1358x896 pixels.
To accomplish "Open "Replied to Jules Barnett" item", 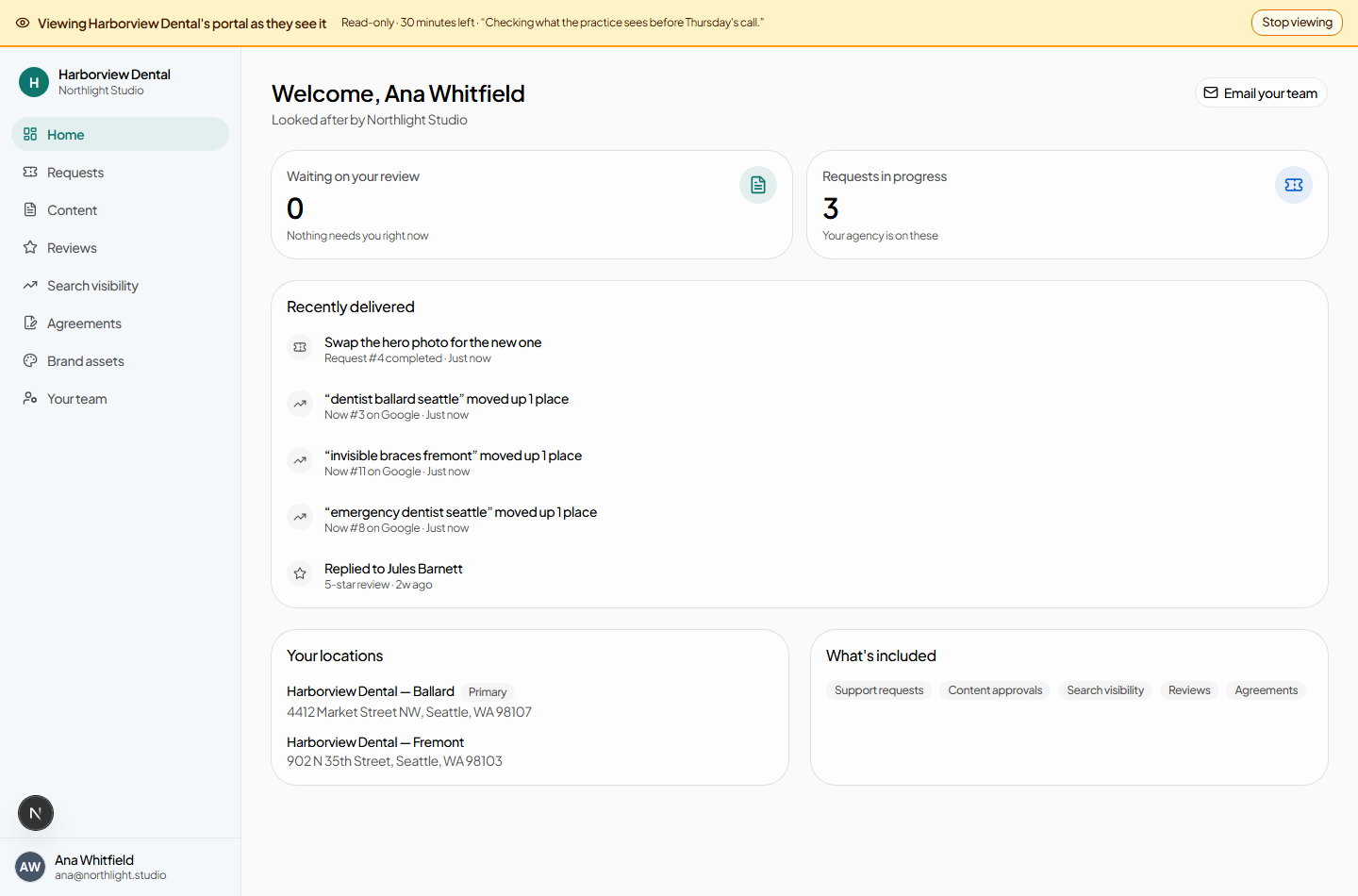I will [393, 569].
